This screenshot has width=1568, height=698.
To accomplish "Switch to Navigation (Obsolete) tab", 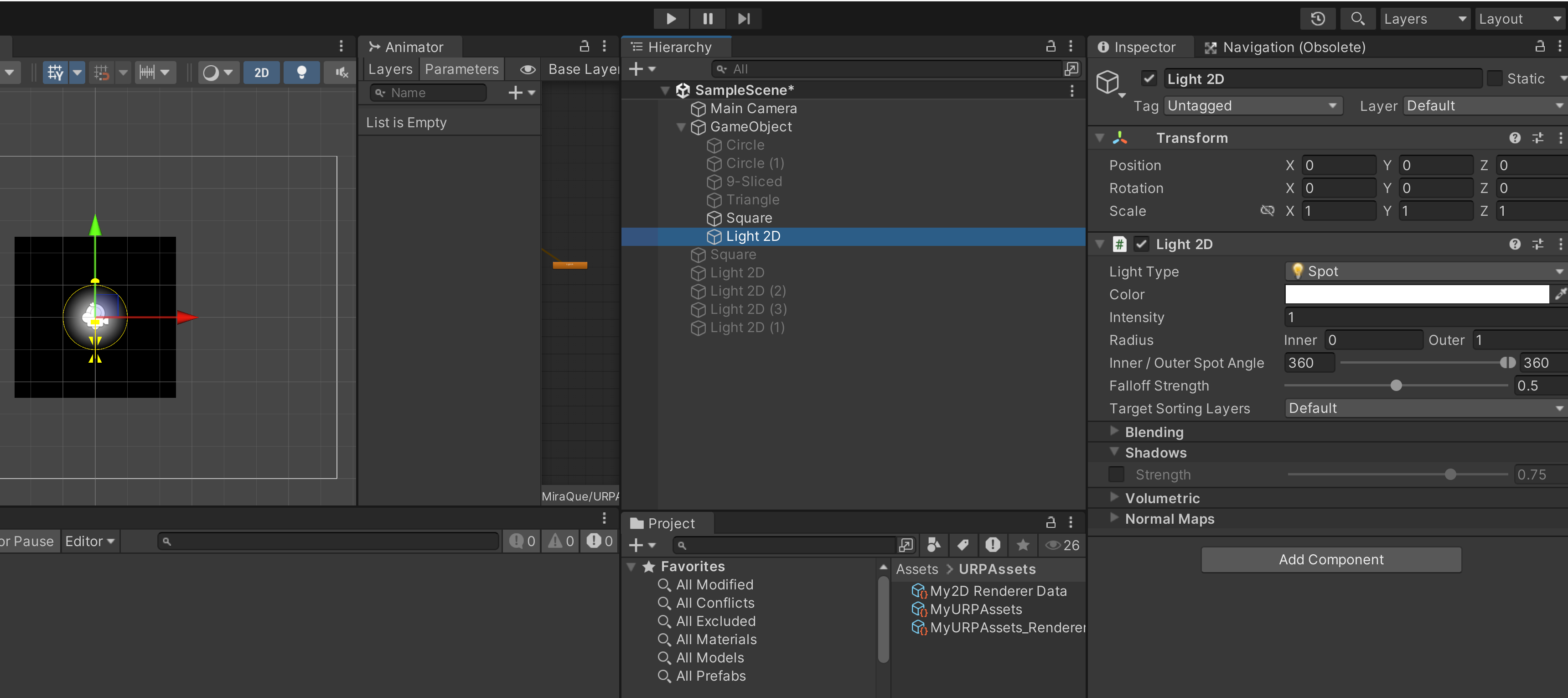I will point(1285,47).
